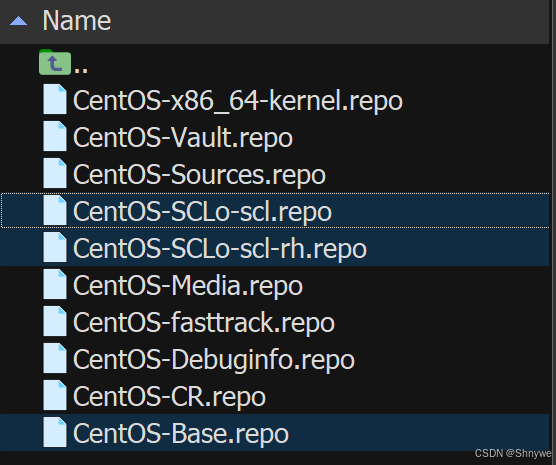The height and width of the screenshot is (465, 556).
Task: Click the parent directory up-folder icon
Action: pyautogui.click(x=55, y=62)
